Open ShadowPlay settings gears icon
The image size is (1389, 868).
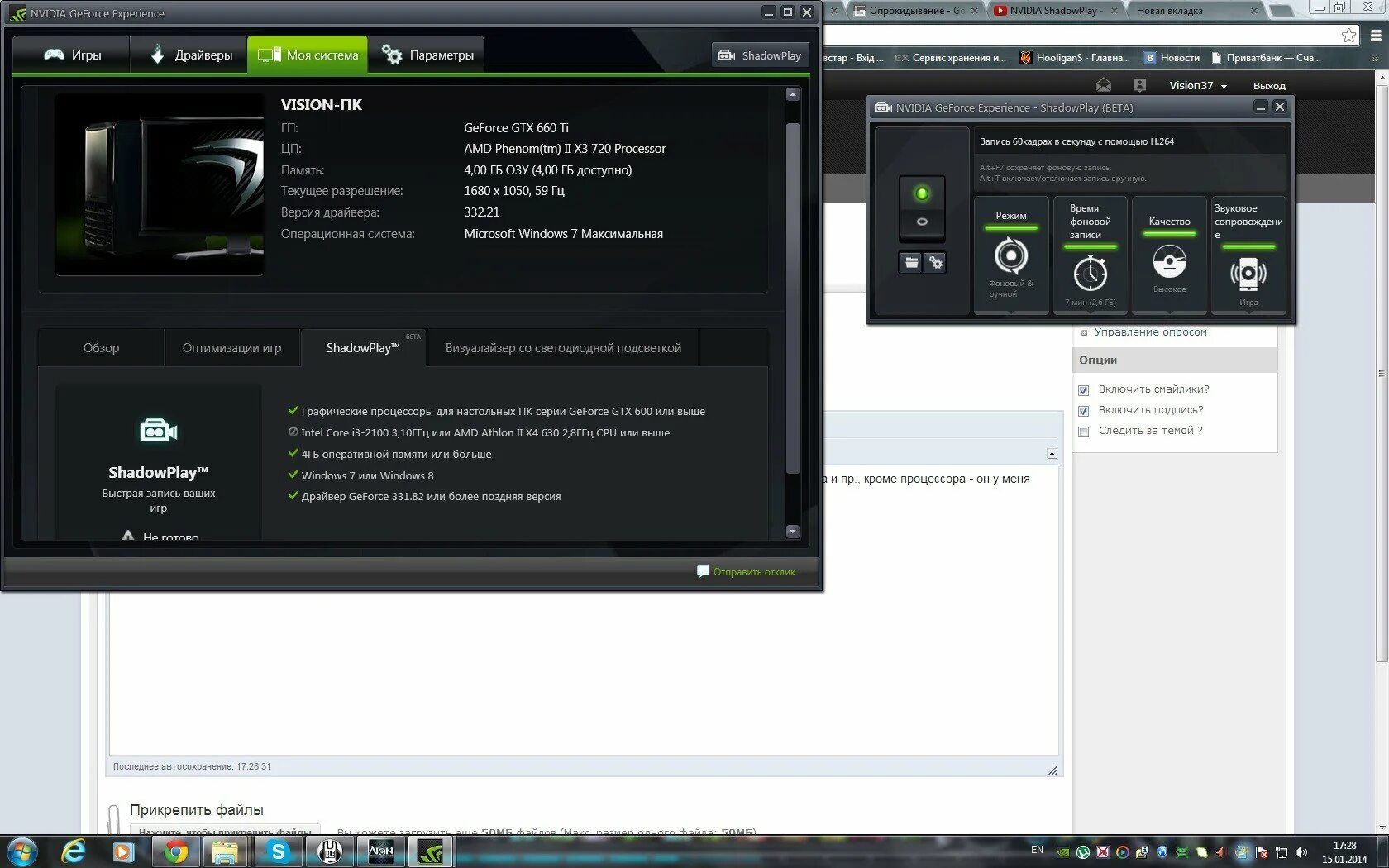935,263
